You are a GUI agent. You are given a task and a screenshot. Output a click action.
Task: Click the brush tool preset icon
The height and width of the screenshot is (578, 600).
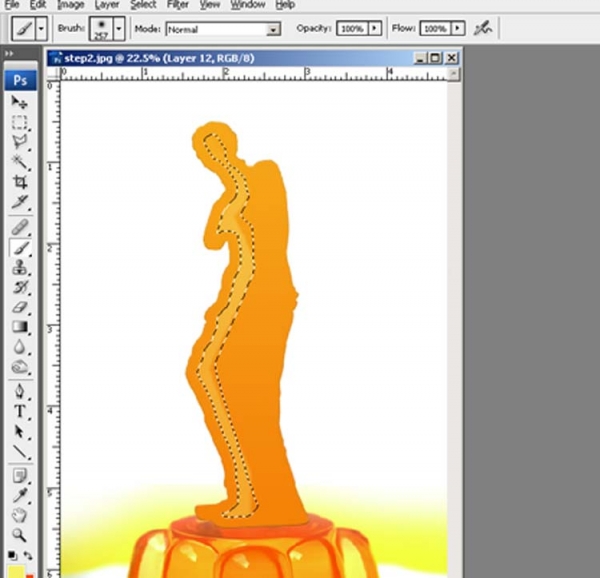tap(24, 28)
